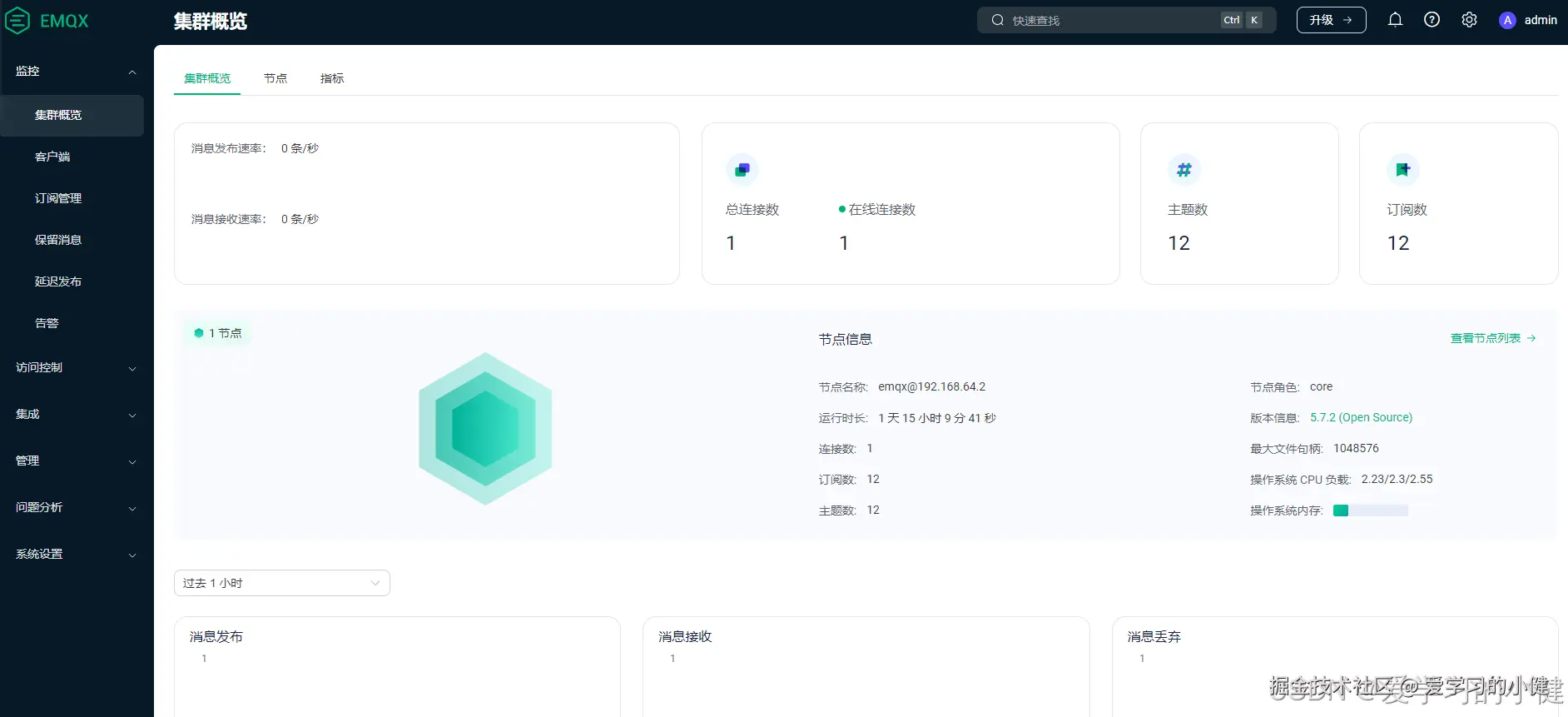
Task: Open 保留消息 in the sidebar
Action: [x=58, y=240]
